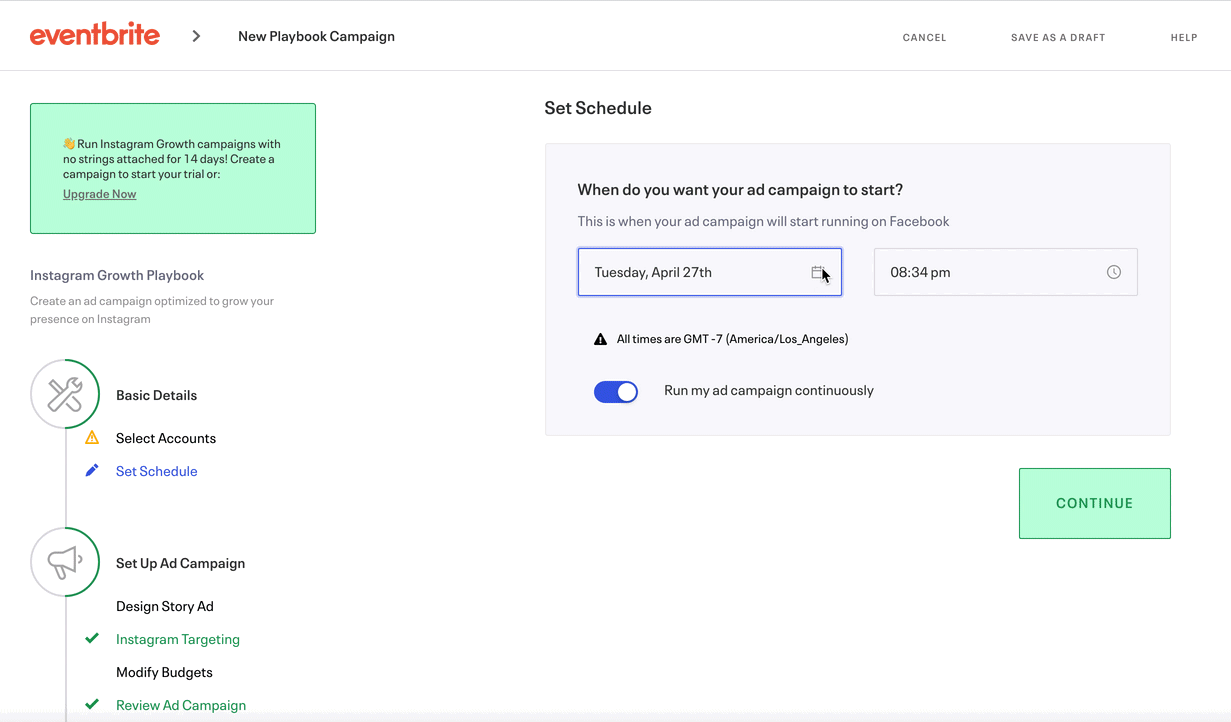
Task: Open the 08:34 pm time field
Action: click(1005, 272)
